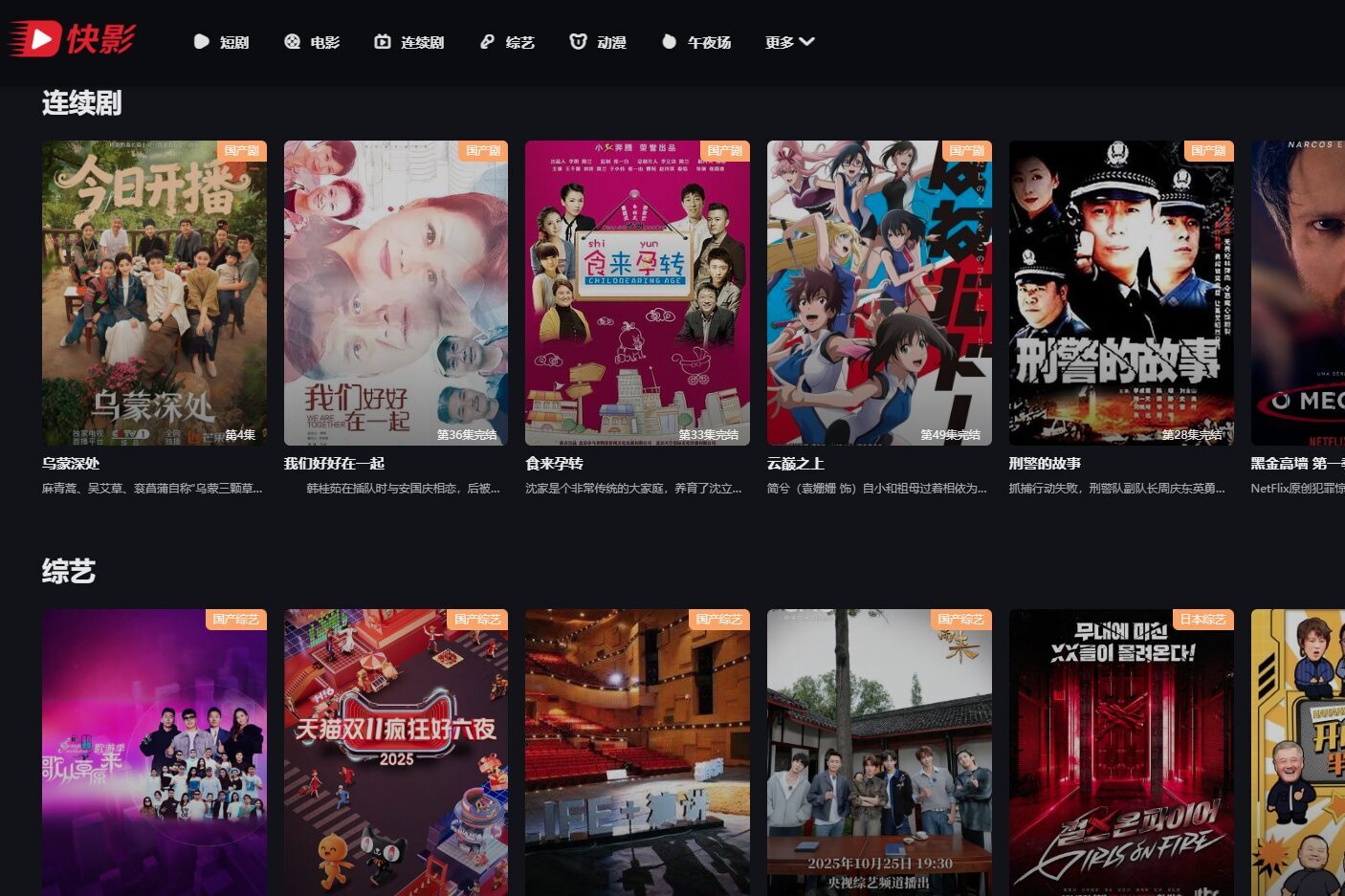Open the 综艺 section heading
Viewport: 1345px width, 896px height.
point(68,572)
